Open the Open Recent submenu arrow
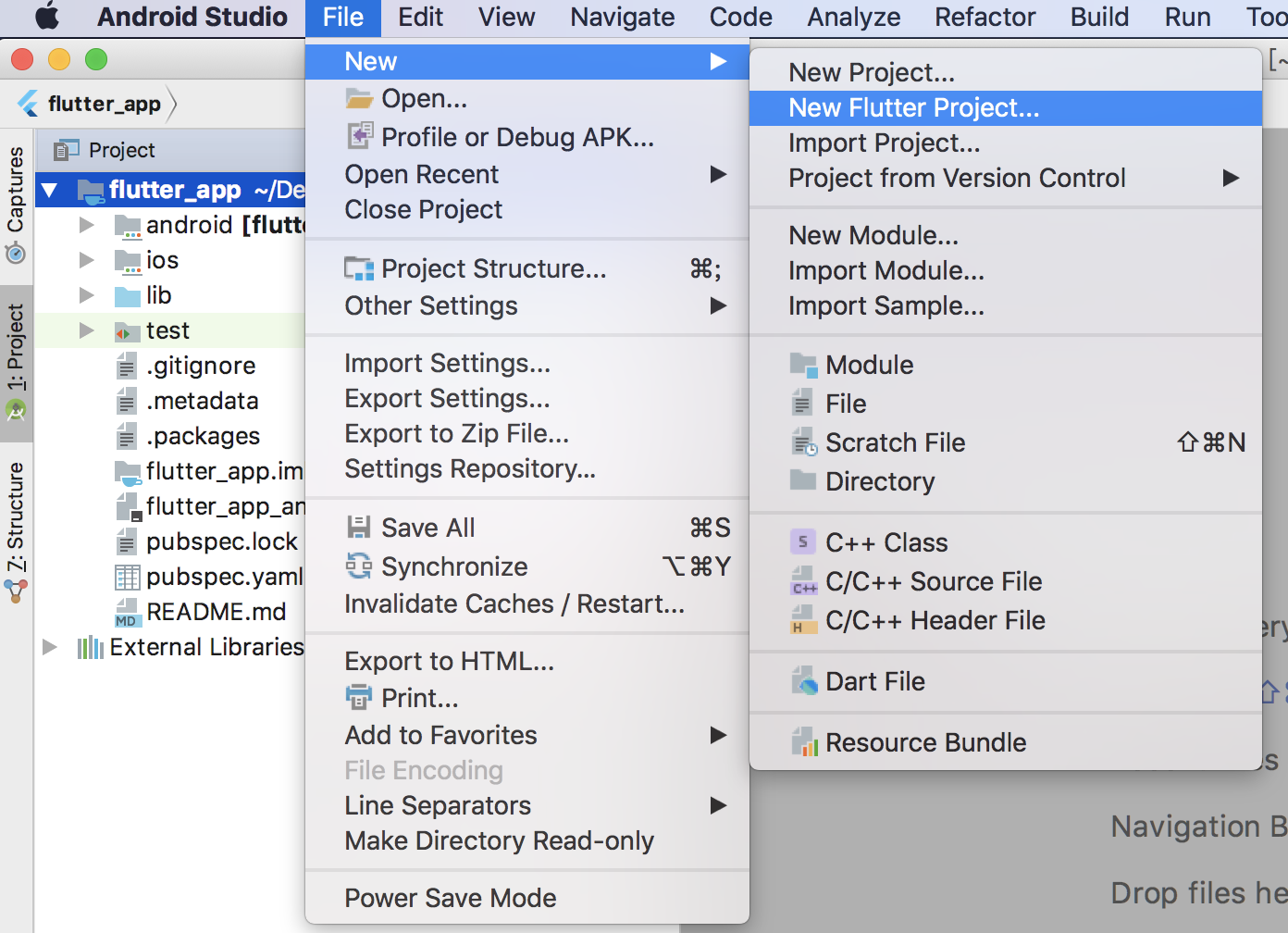Screen dimensions: 1288x933 (718, 174)
